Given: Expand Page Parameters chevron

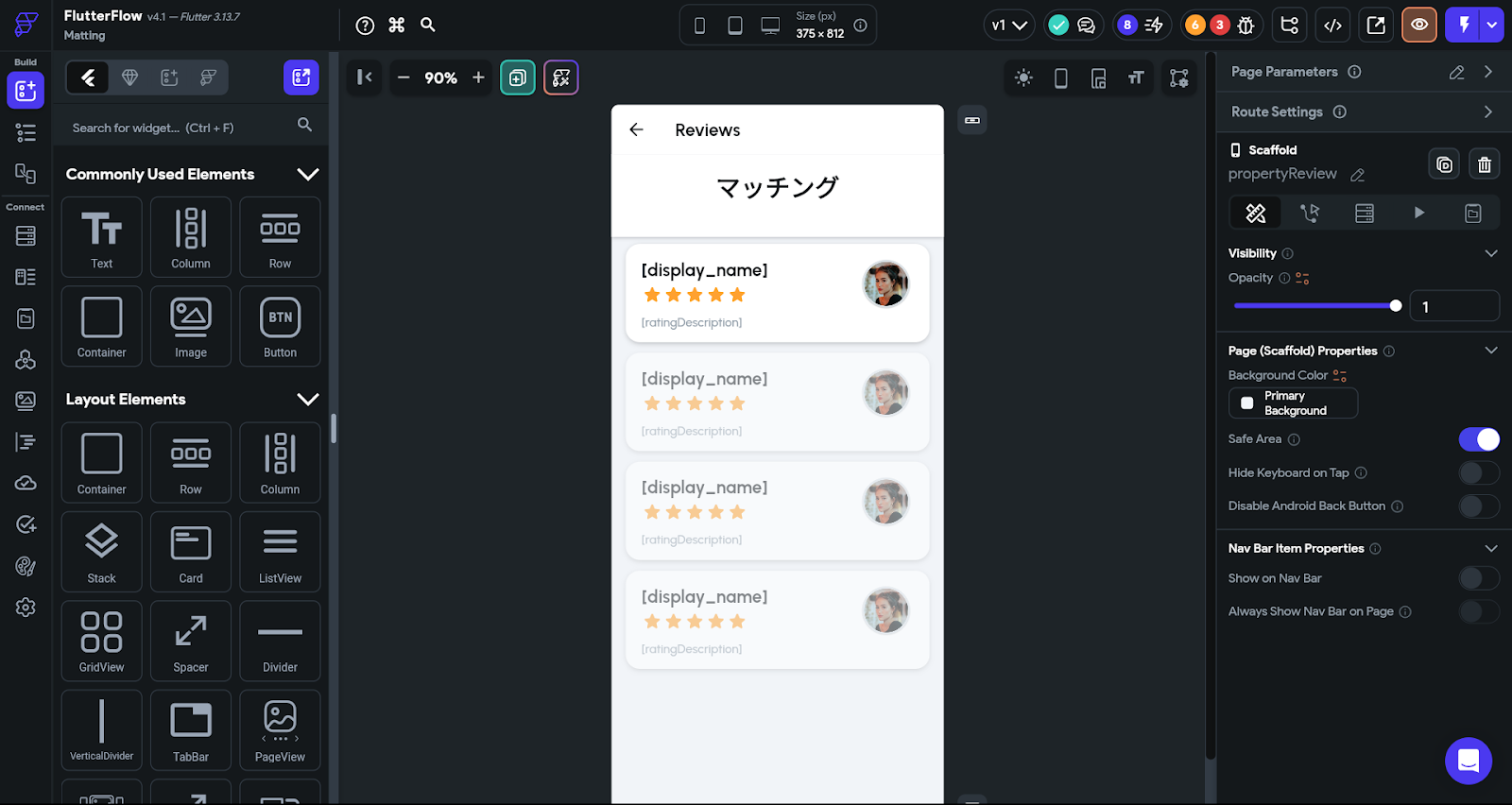Looking at the screenshot, I should pos(1488,72).
